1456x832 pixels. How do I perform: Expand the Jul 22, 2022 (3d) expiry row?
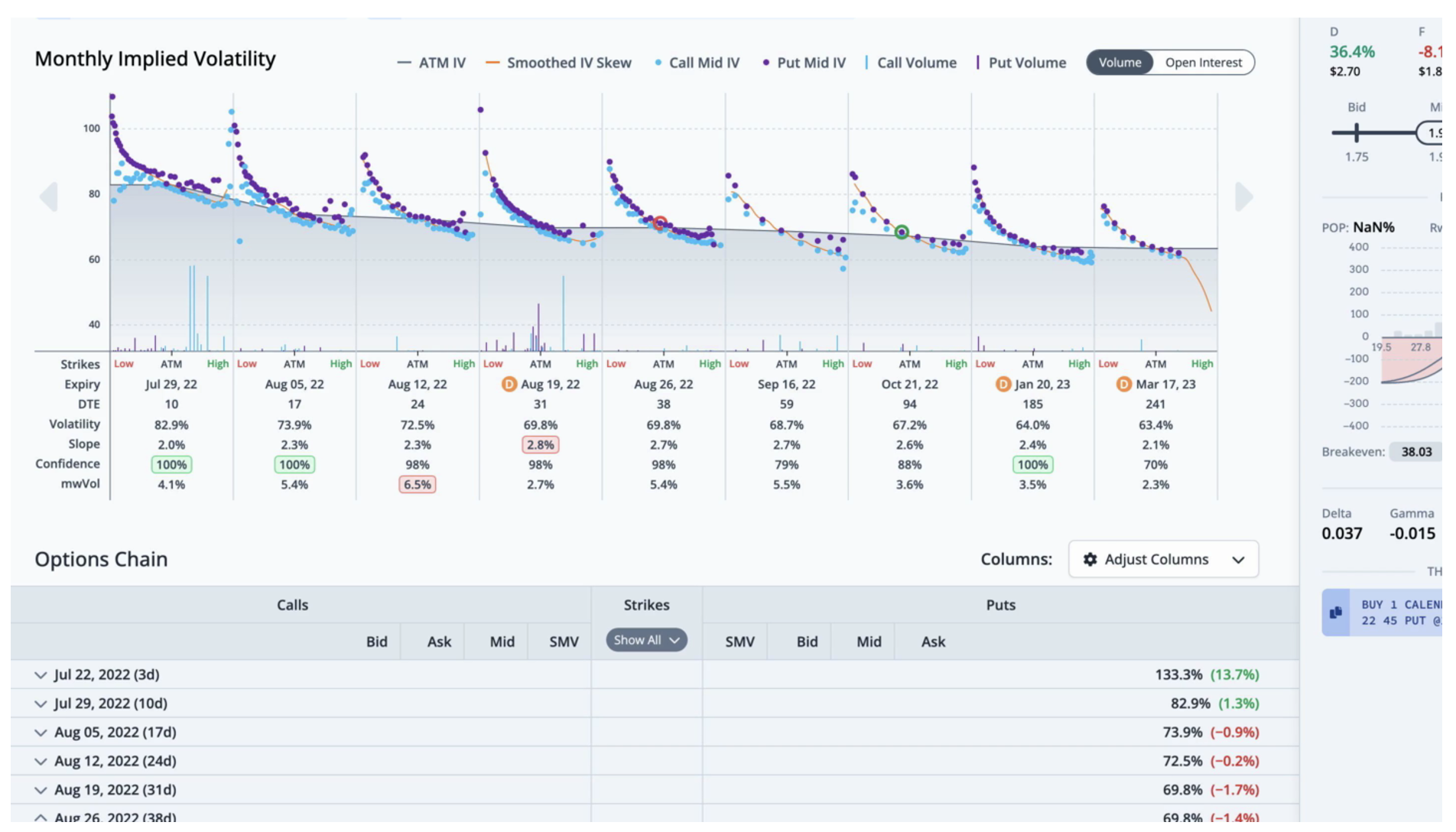(x=41, y=675)
